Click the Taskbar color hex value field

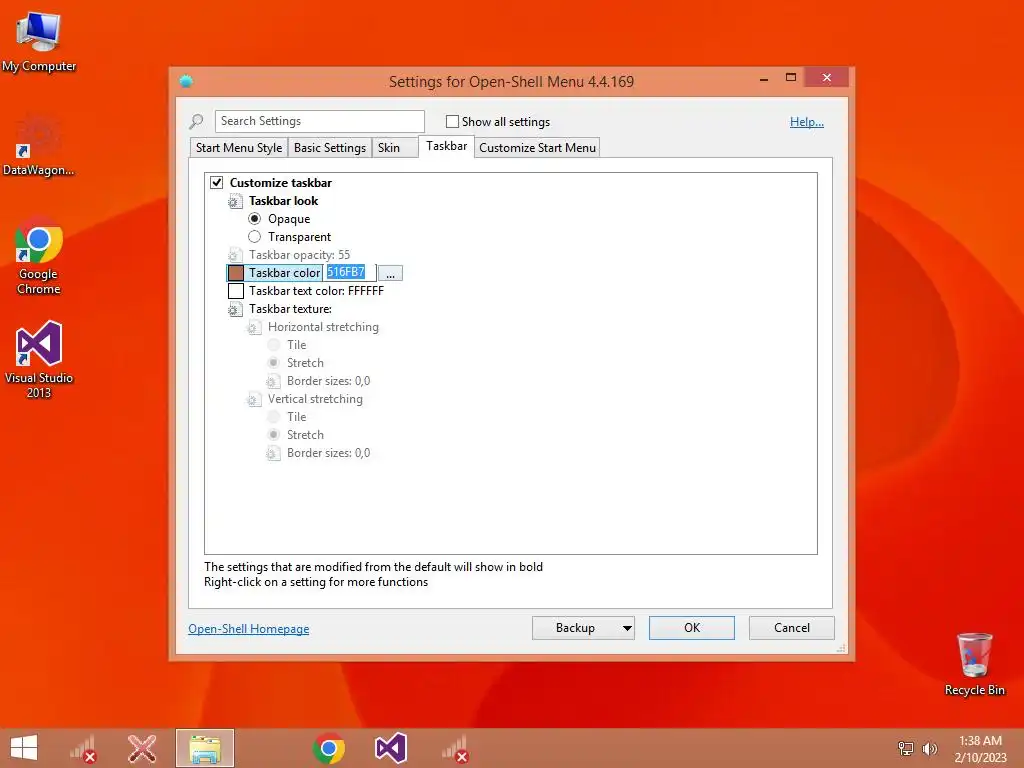[x=349, y=272]
